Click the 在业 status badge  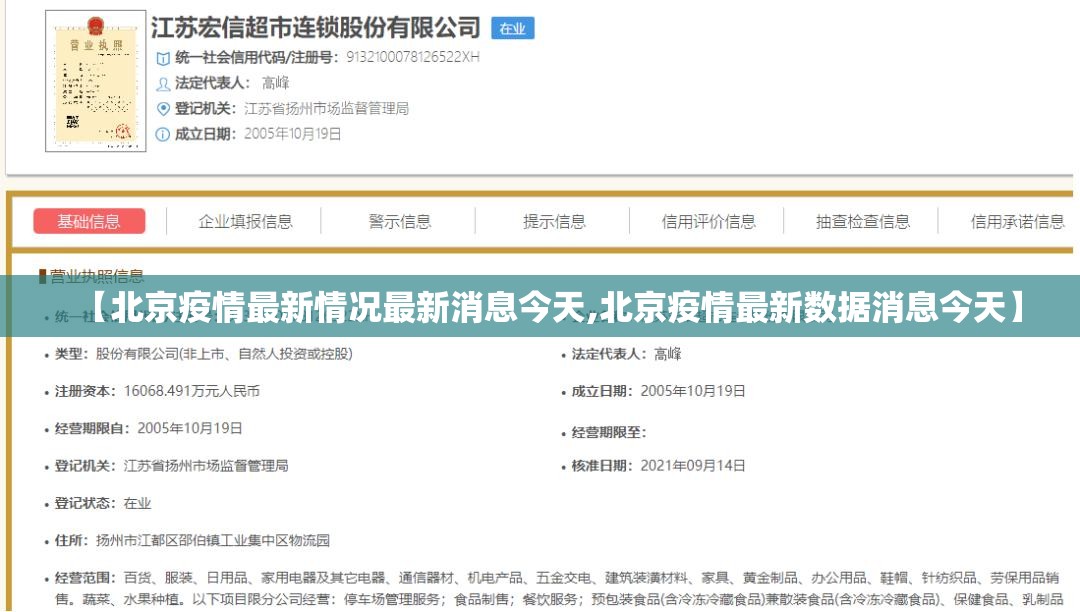512,28
